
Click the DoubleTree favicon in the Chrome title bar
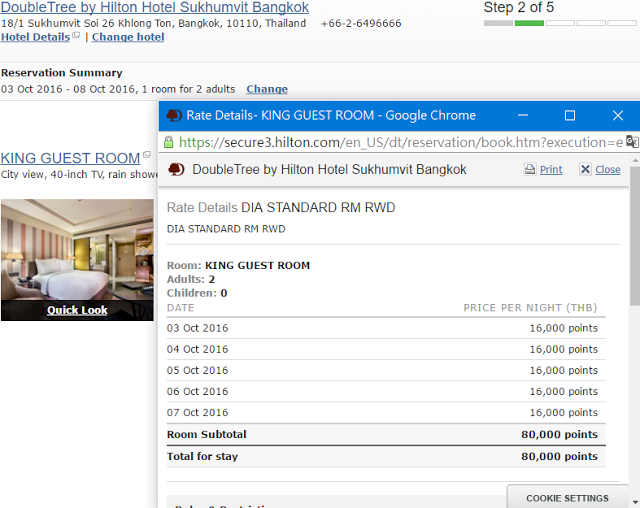click(x=174, y=115)
